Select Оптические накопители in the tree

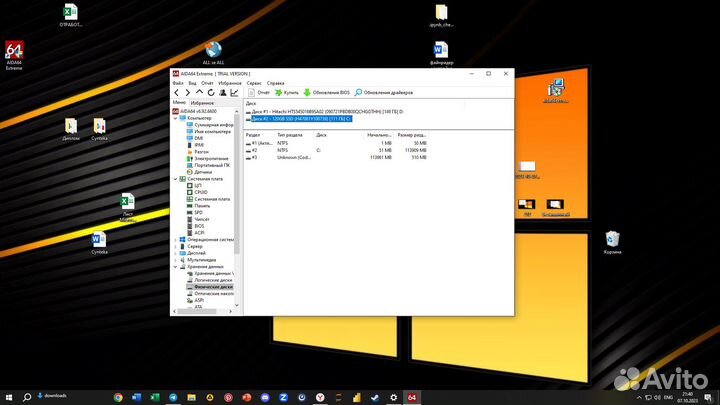tap(210, 293)
